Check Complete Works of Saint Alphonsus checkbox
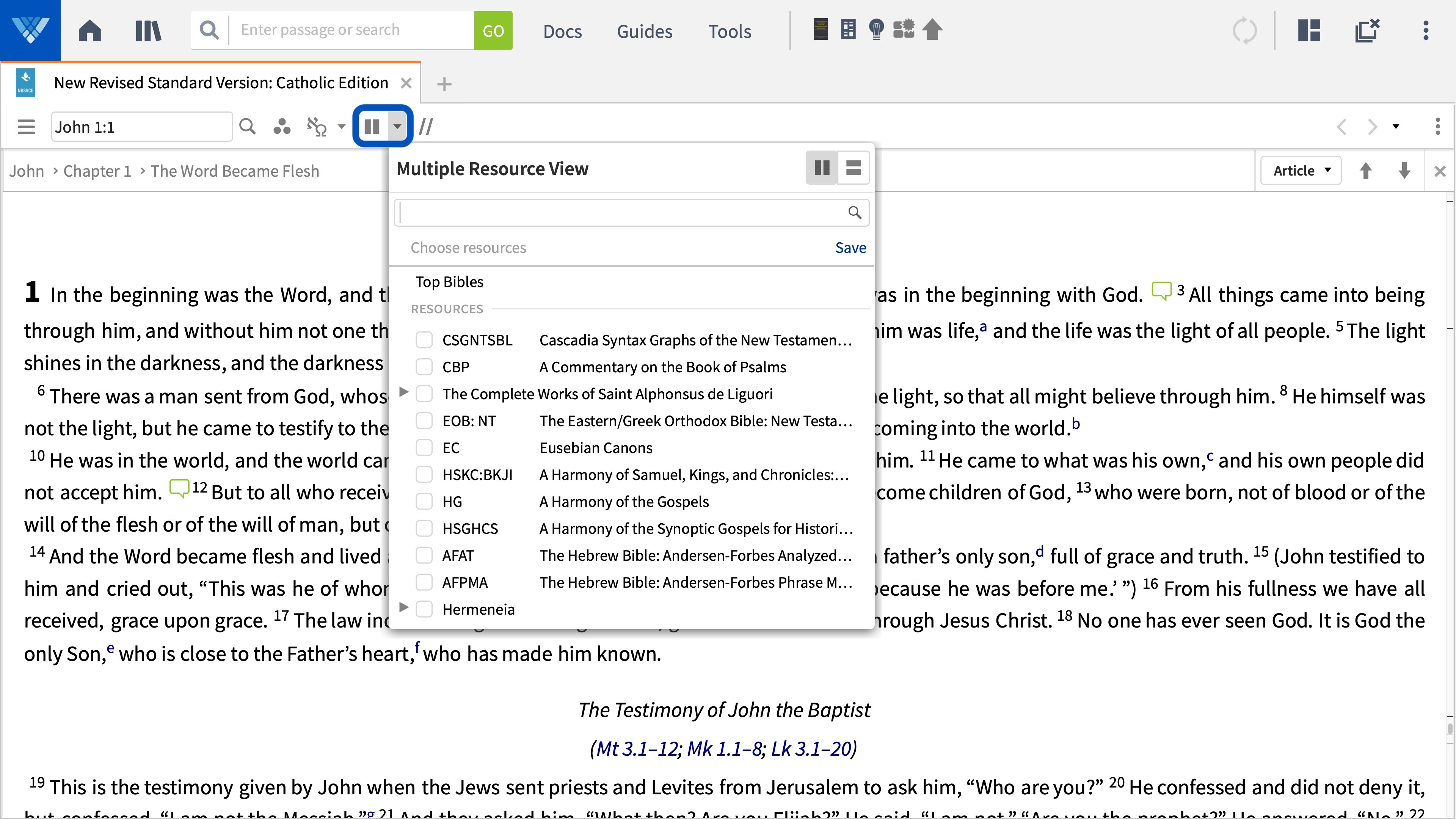The image size is (1456, 819). (424, 394)
